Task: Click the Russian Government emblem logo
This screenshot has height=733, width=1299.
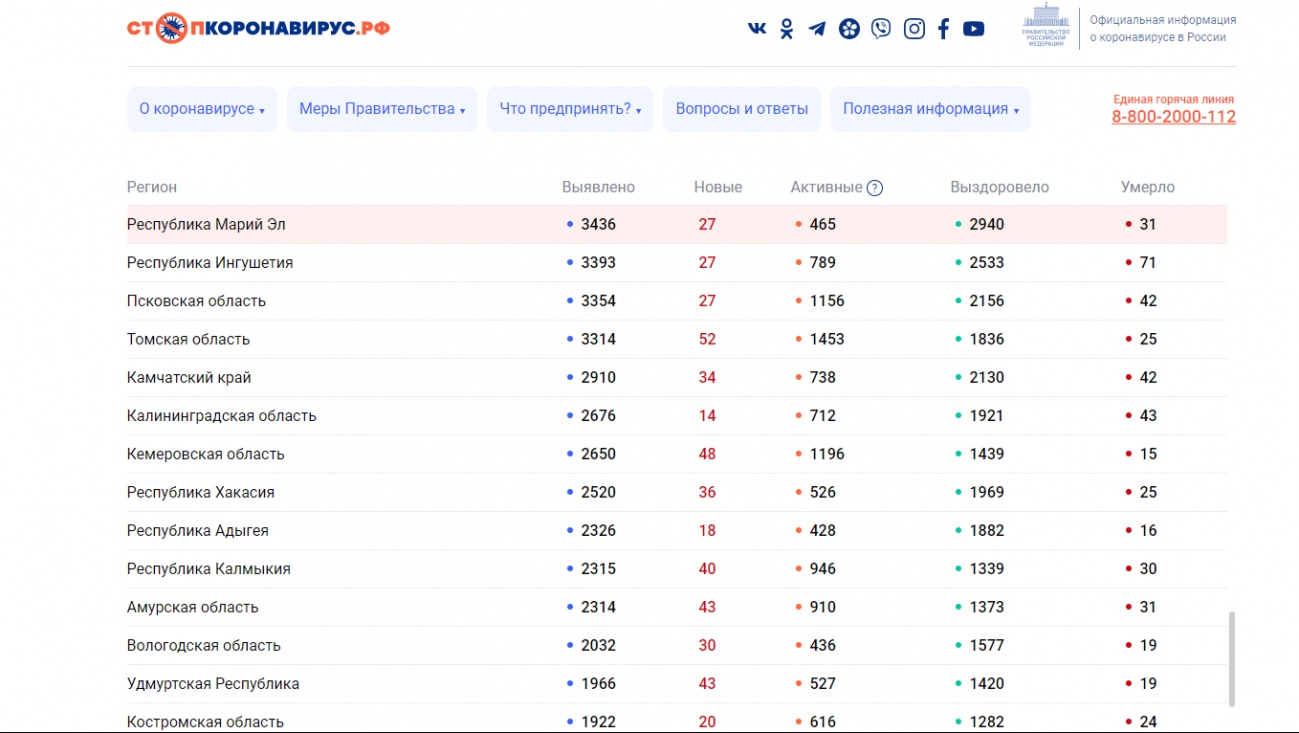Action: point(1045,27)
